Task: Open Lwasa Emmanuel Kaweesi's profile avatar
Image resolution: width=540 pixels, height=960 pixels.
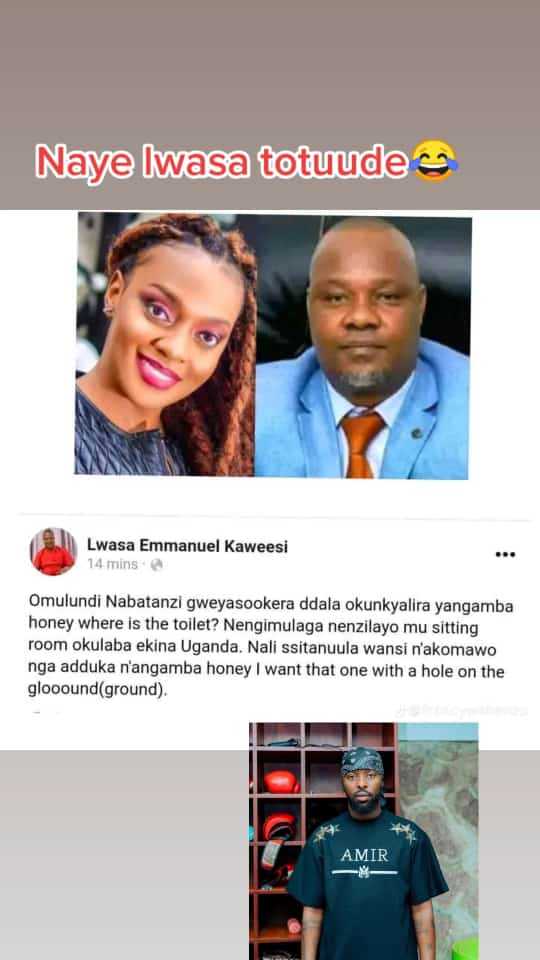Action: (x=53, y=552)
